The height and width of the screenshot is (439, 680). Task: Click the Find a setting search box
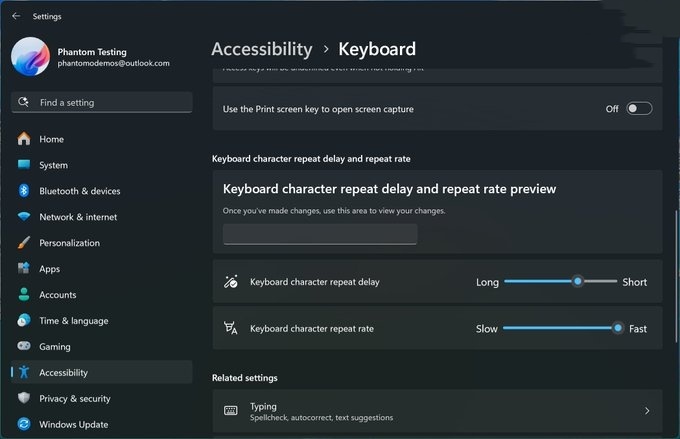click(102, 102)
